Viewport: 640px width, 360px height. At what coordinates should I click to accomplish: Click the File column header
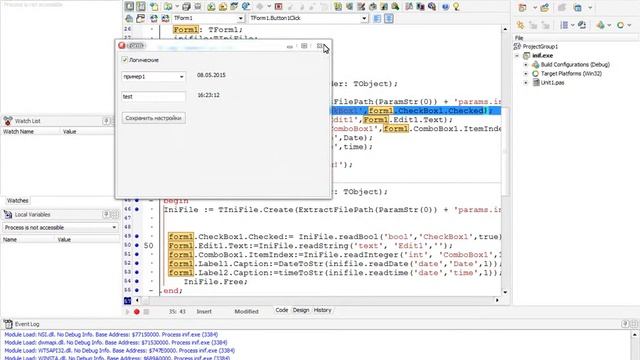pyautogui.click(x=576, y=38)
